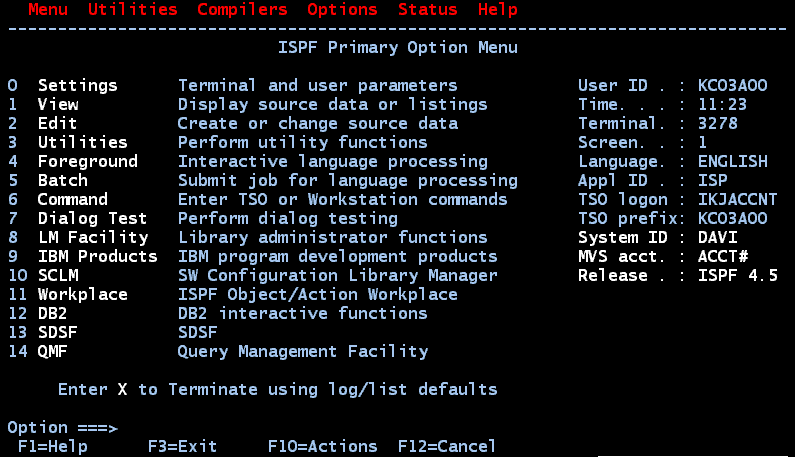795x457 pixels.
Task: Click the F1=Help function key label
Action: tap(53, 446)
